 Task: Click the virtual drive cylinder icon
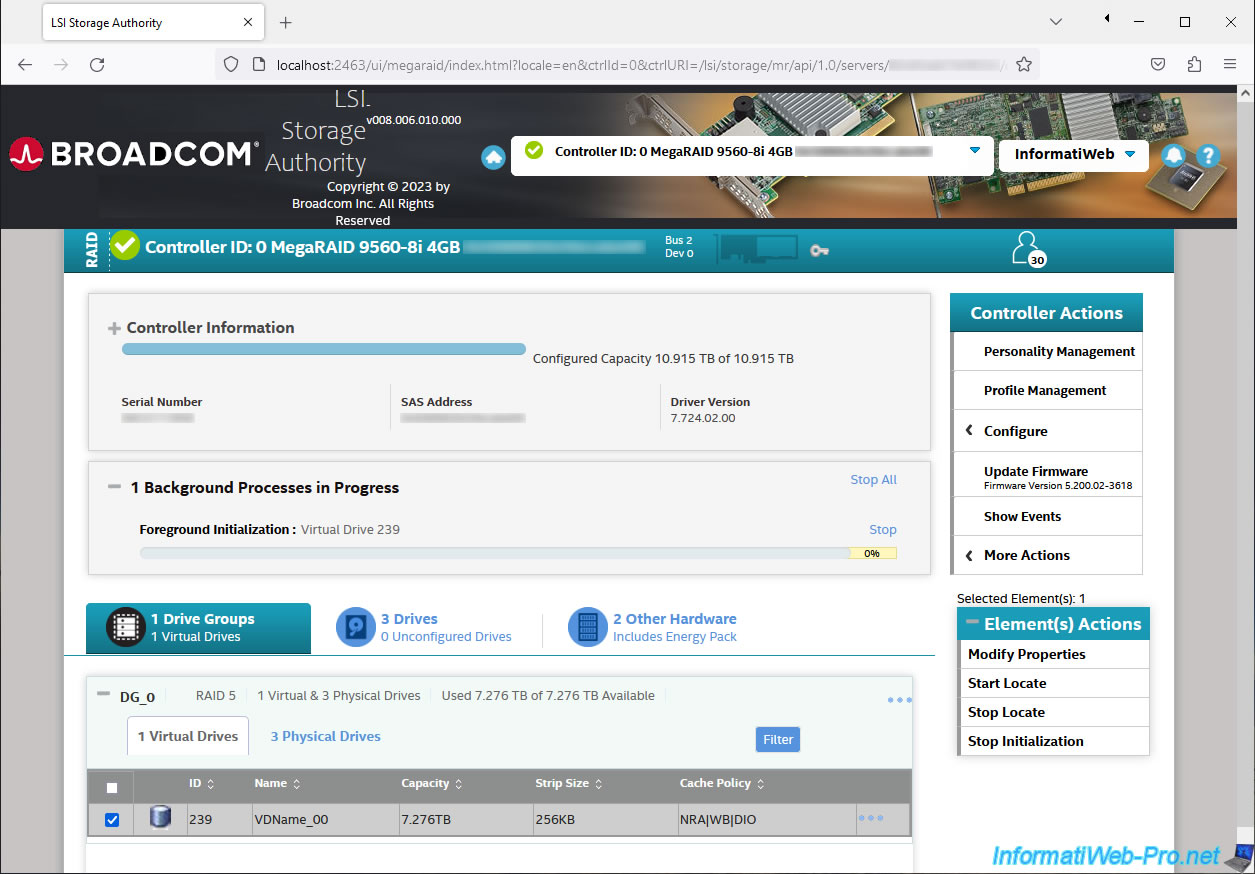pos(159,819)
